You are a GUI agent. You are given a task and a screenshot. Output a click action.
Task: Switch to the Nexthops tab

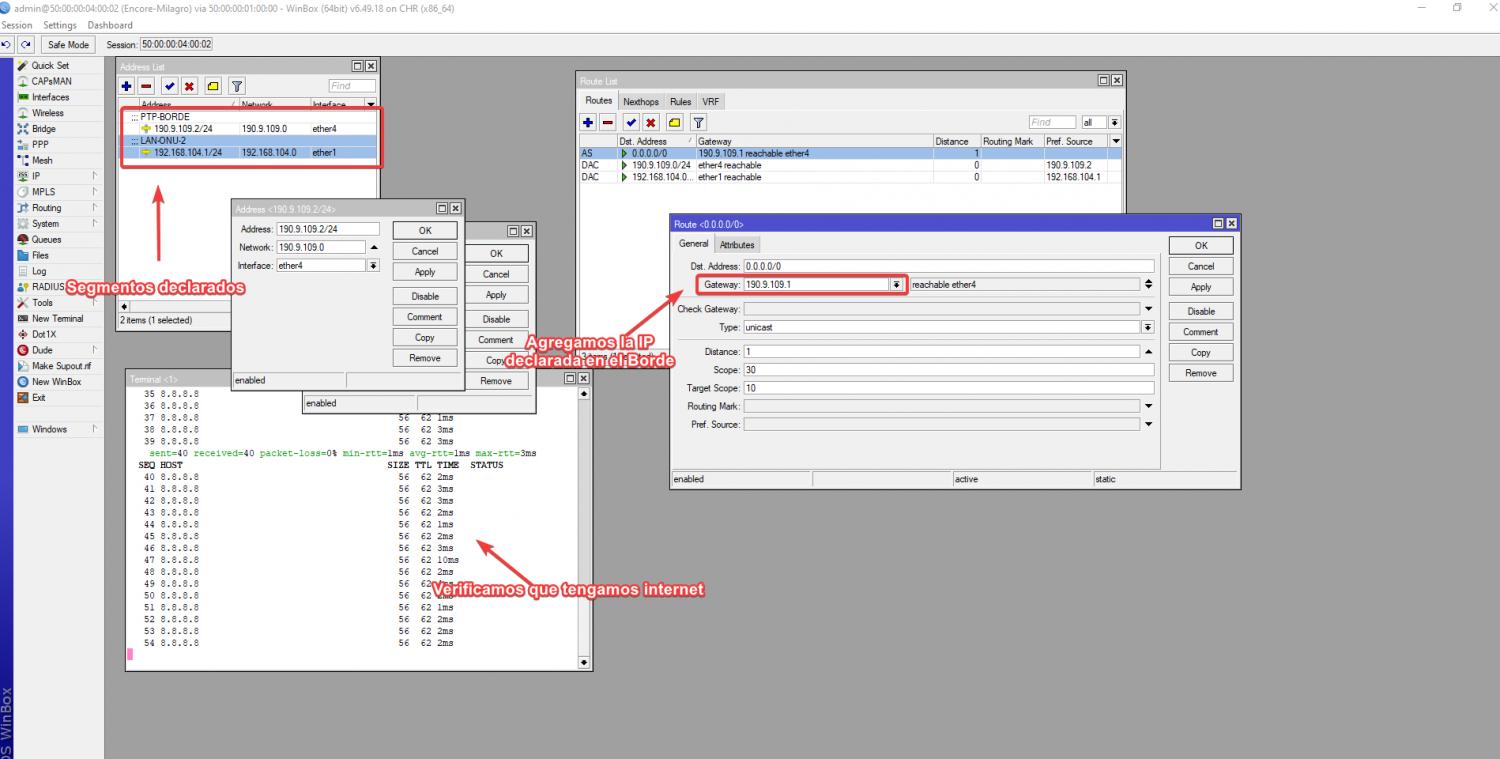tap(641, 102)
